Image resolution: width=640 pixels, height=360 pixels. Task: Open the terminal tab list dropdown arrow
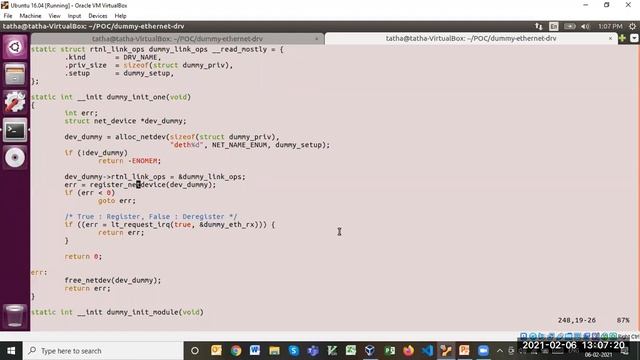coord(634,38)
